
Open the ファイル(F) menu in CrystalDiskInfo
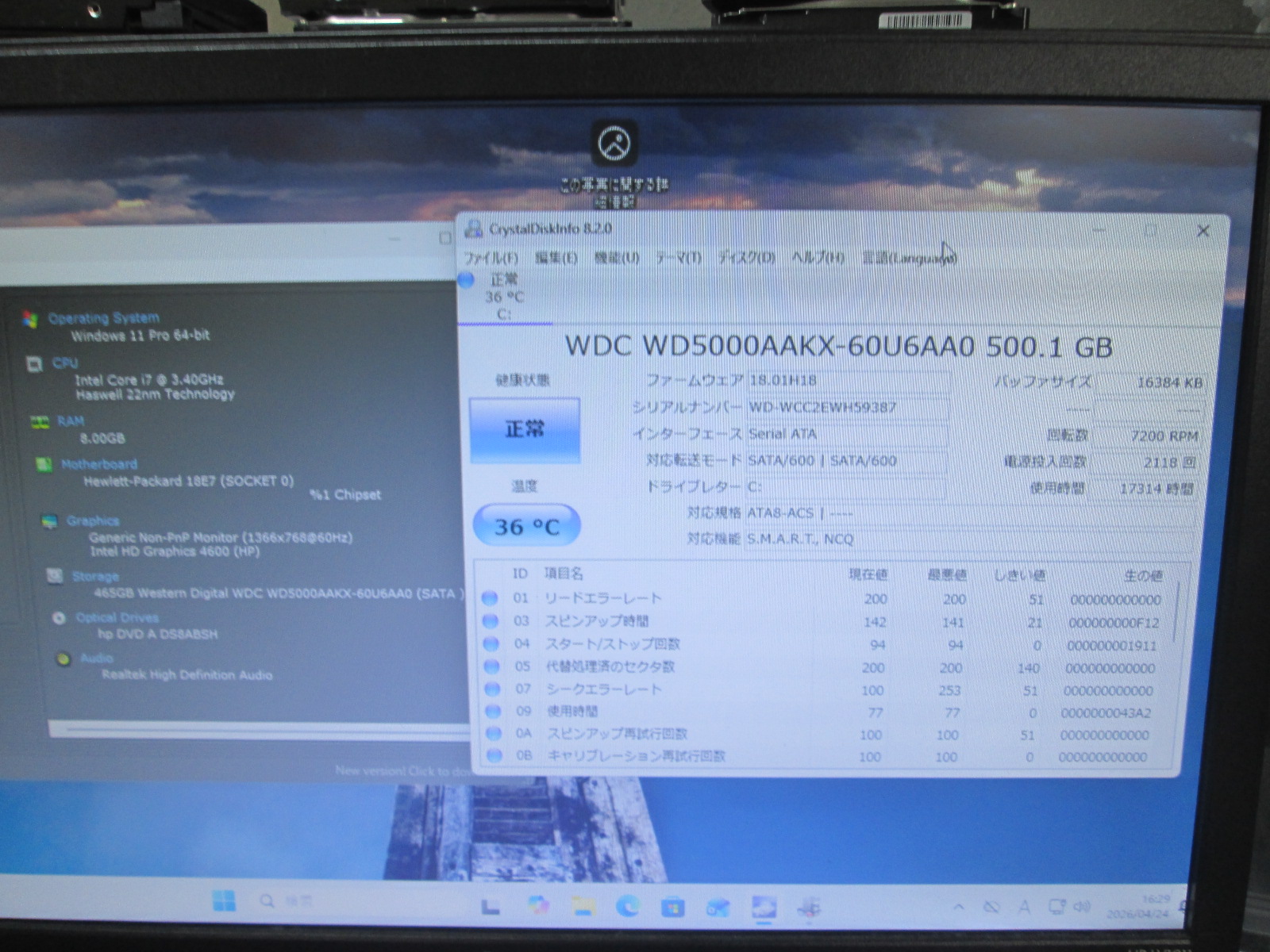point(490,258)
